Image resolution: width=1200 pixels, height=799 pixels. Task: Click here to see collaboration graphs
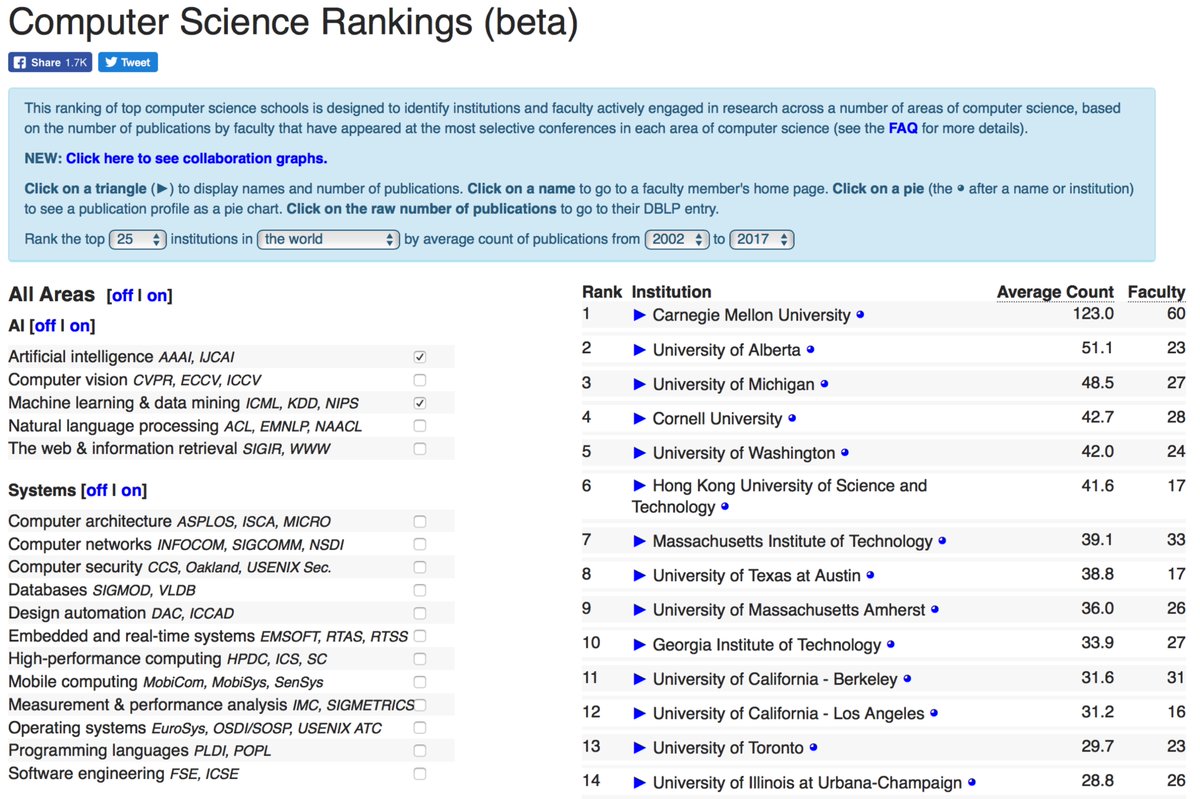point(196,158)
